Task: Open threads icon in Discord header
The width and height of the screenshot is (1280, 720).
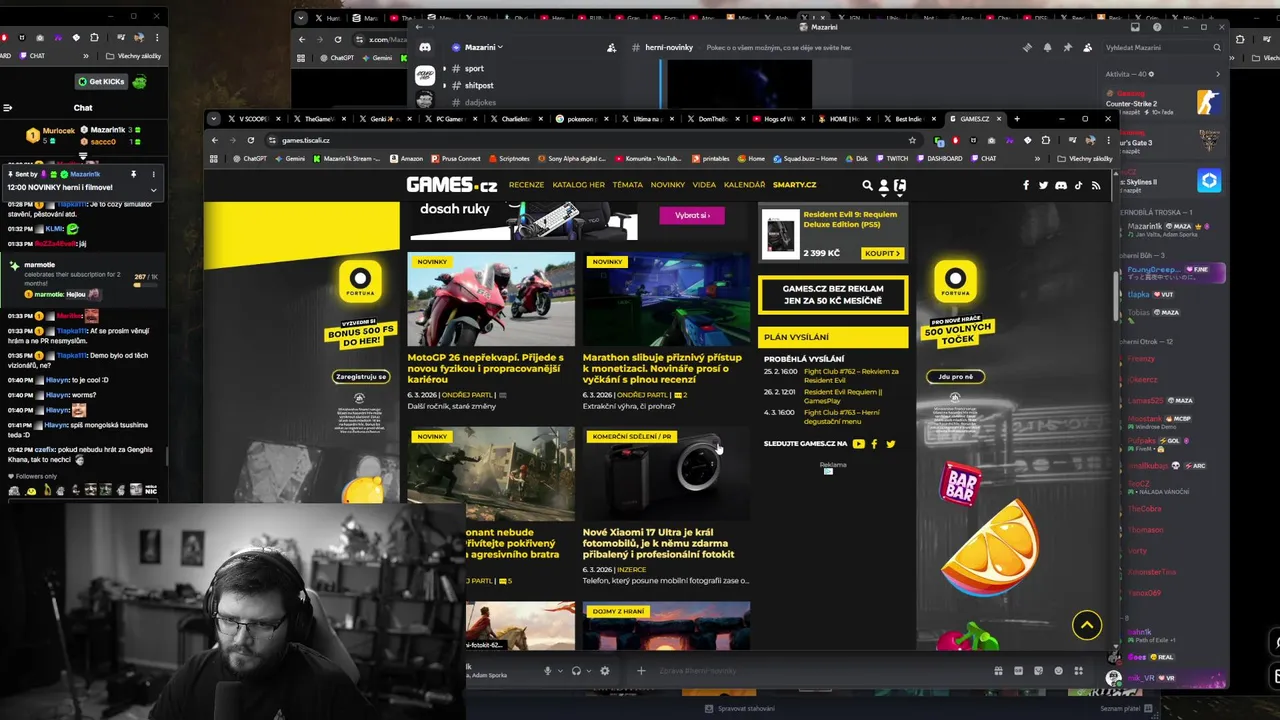Action: click(x=1027, y=47)
